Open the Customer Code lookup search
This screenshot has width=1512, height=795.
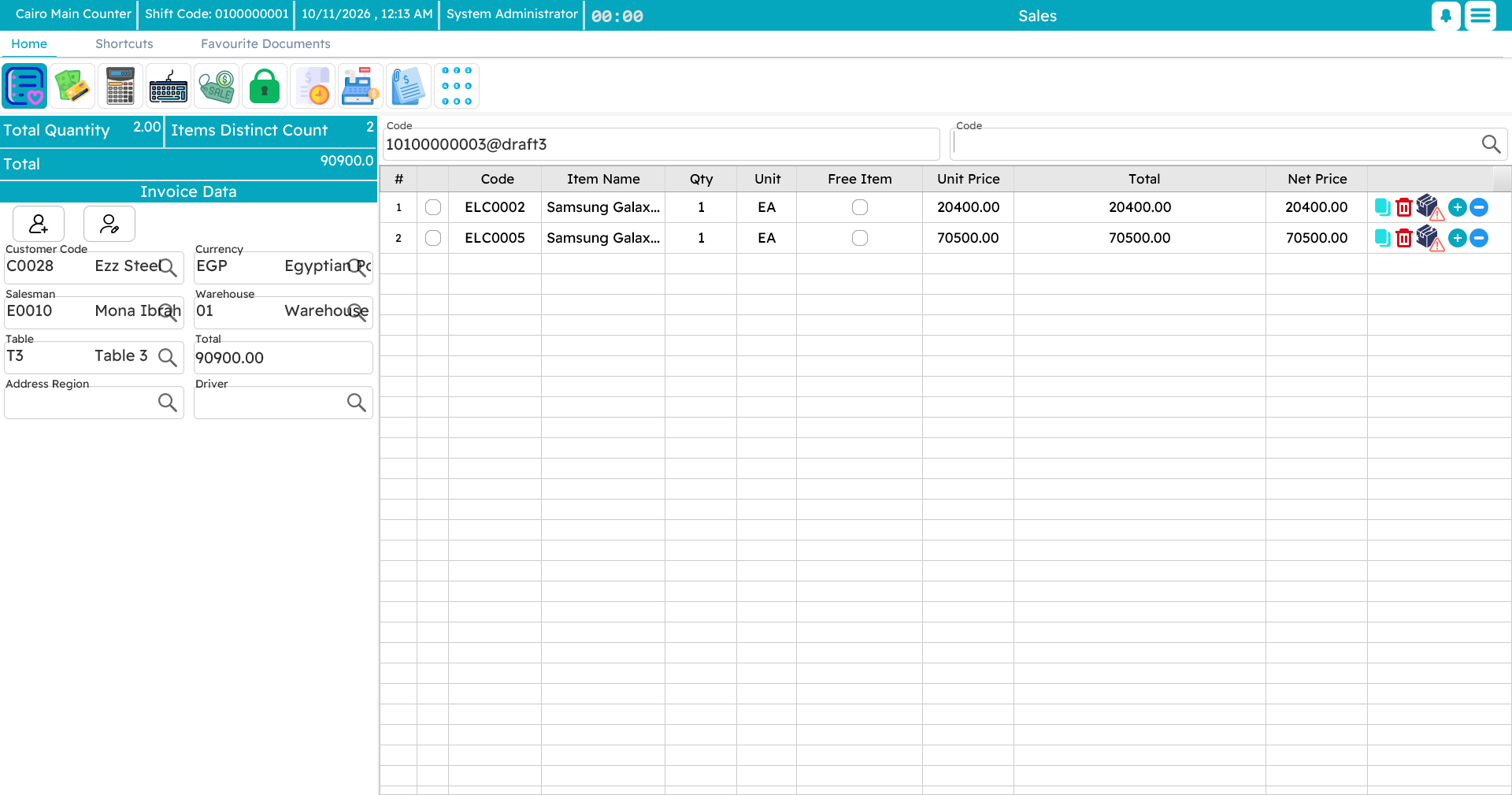click(168, 267)
